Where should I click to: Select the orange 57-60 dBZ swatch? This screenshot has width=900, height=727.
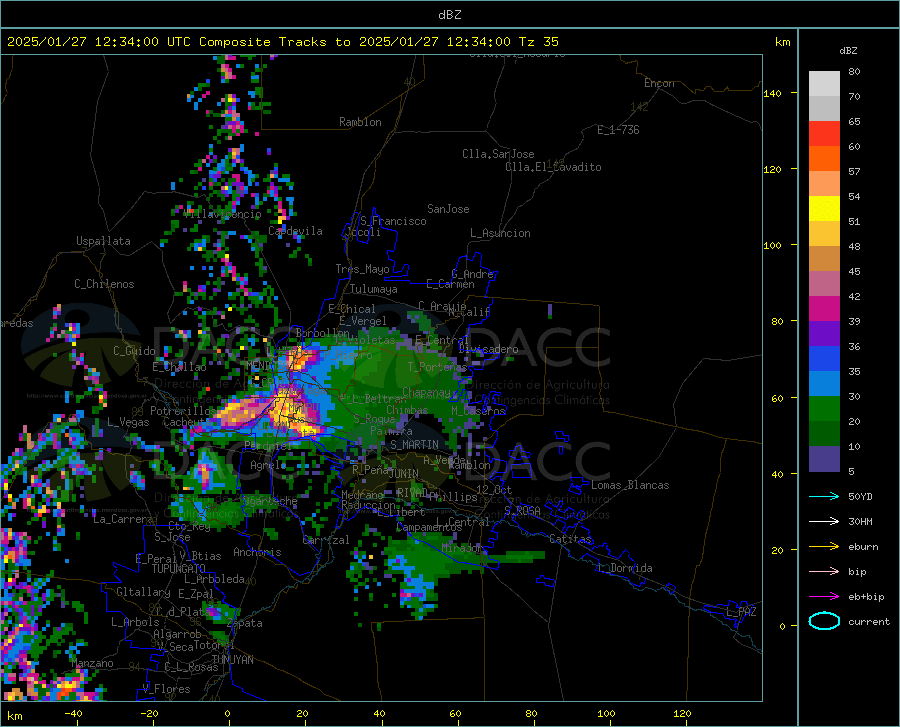click(x=824, y=159)
